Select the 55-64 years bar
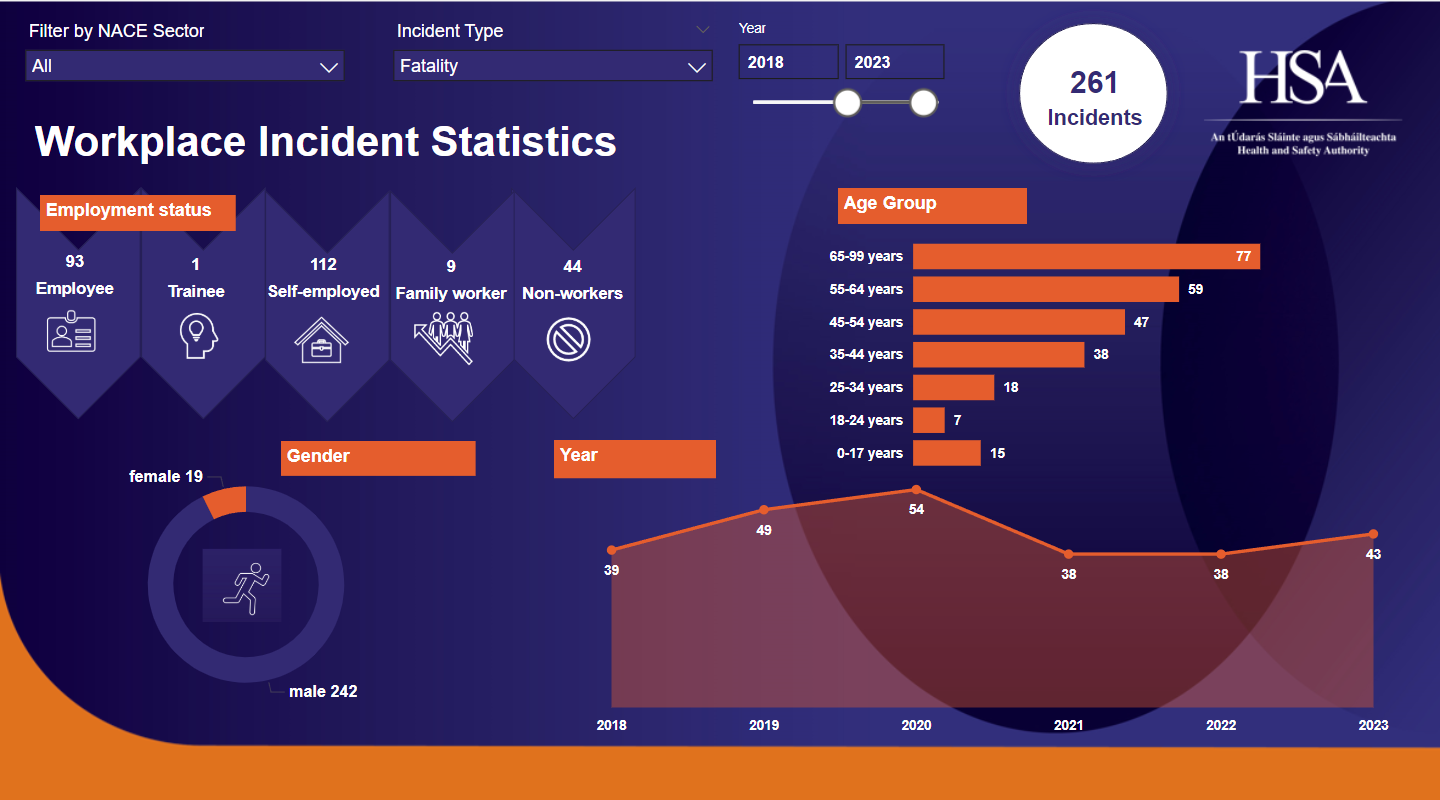This screenshot has height=800, width=1440. click(1046, 289)
